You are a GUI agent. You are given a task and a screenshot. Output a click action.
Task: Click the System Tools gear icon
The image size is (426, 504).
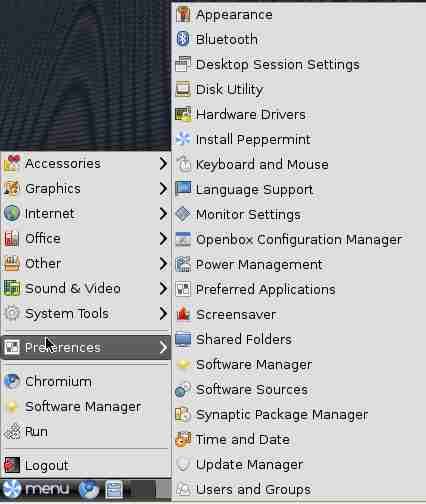tap(12, 313)
